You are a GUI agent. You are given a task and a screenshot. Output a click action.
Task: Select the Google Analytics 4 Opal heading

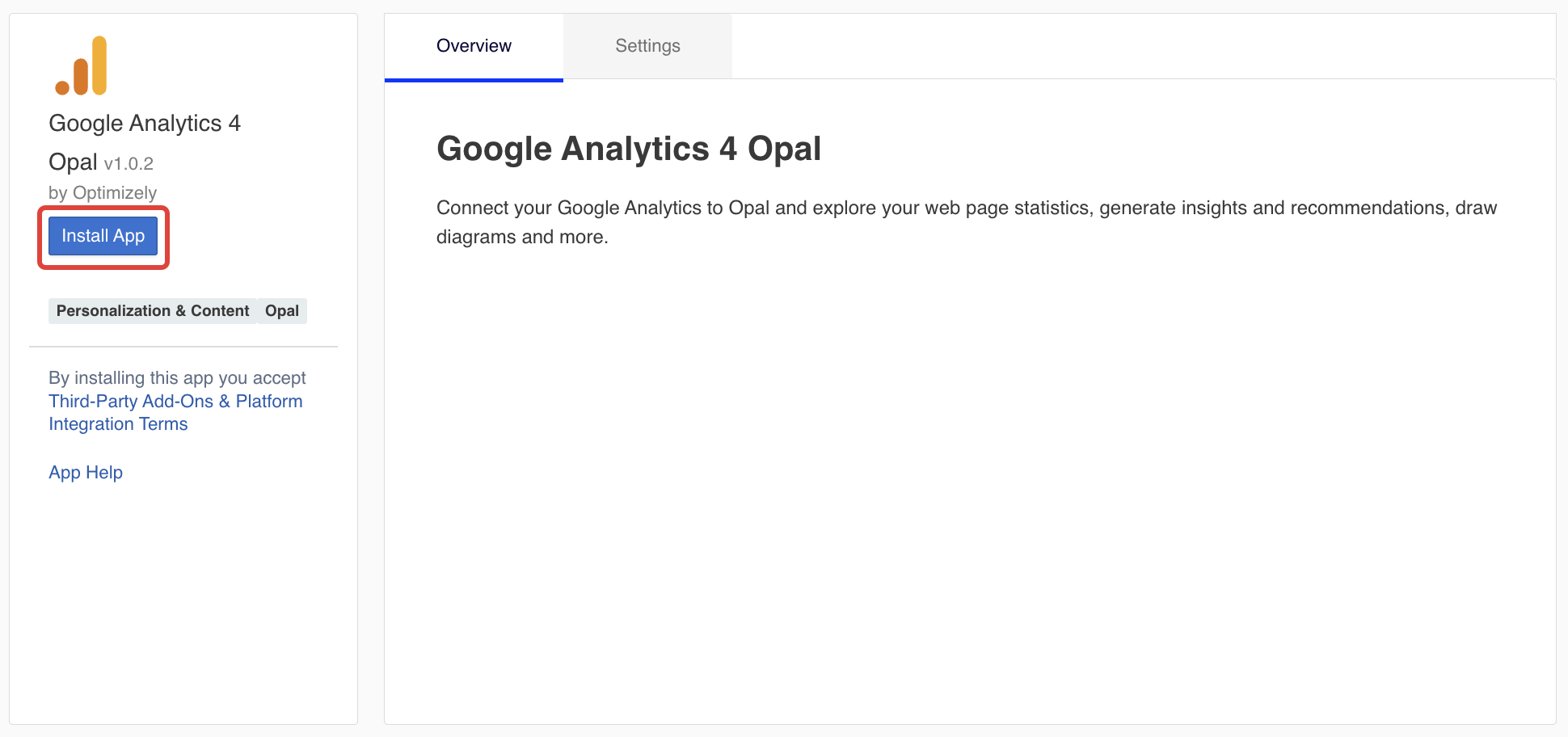[x=629, y=148]
